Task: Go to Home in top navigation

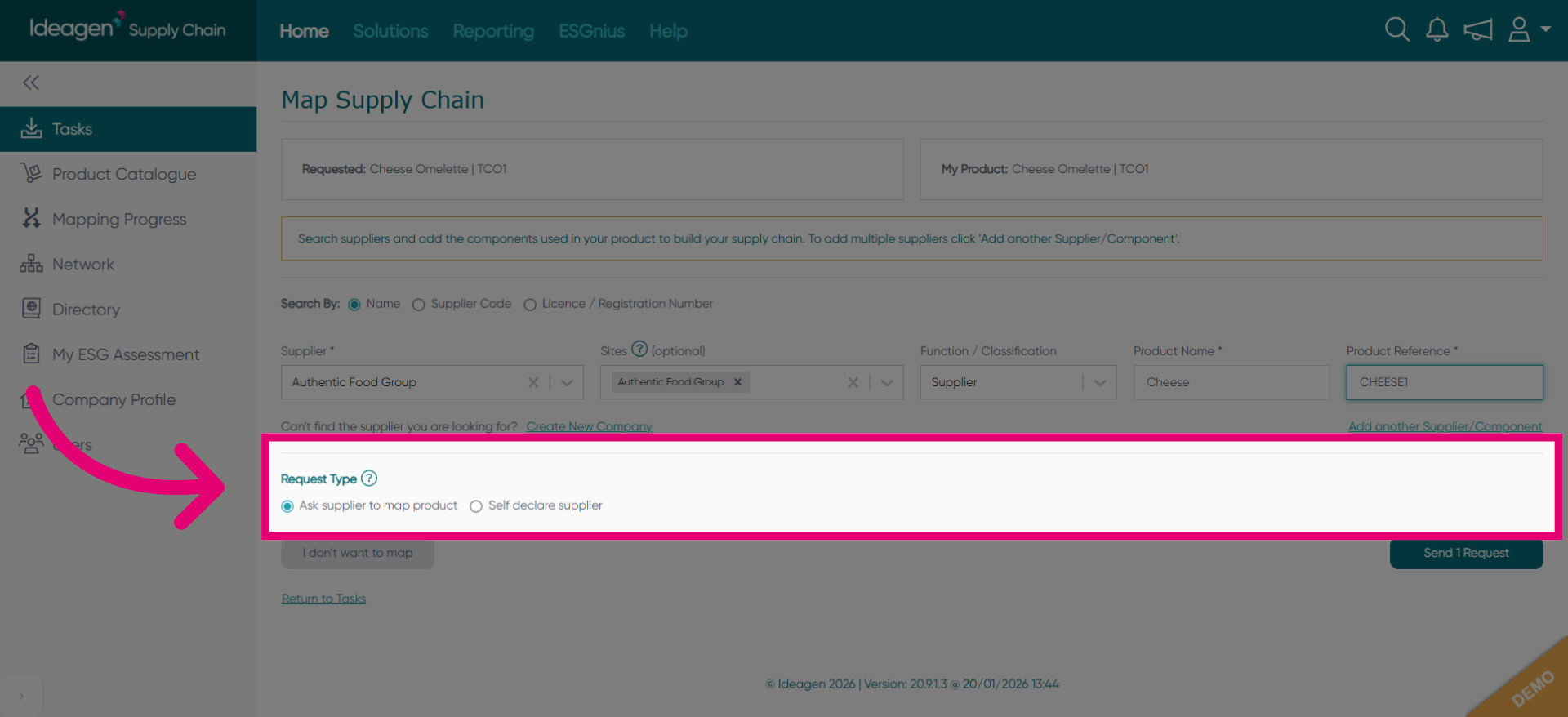Action: tap(304, 31)
